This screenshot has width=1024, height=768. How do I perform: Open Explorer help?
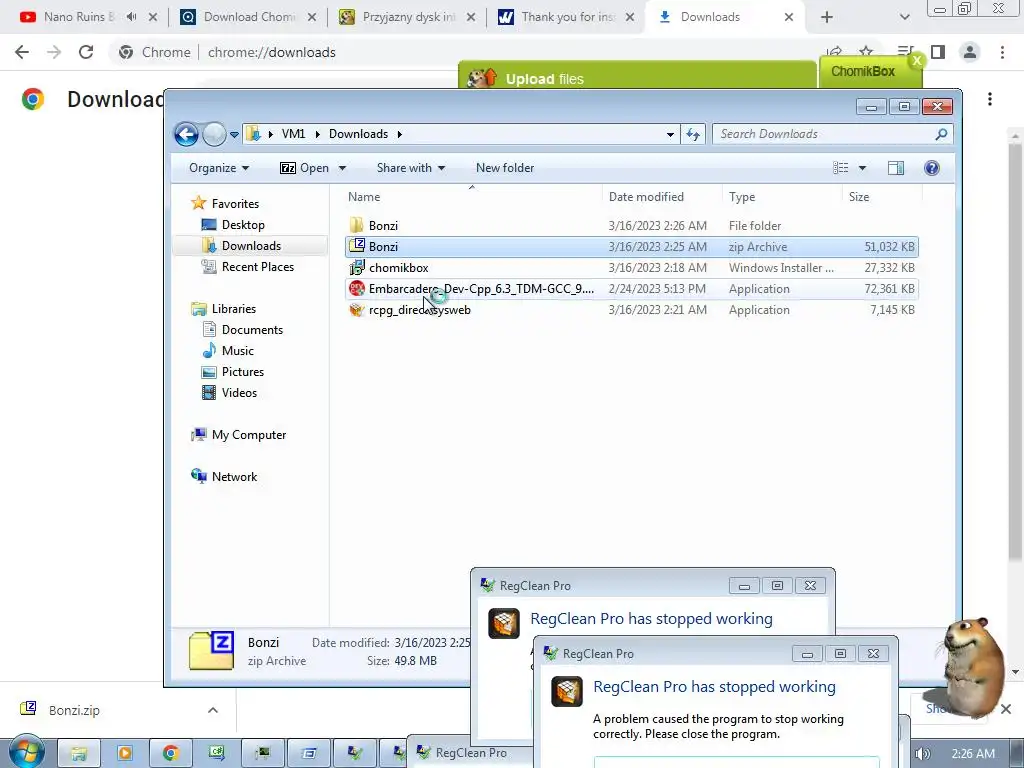(x=932, y=168)
